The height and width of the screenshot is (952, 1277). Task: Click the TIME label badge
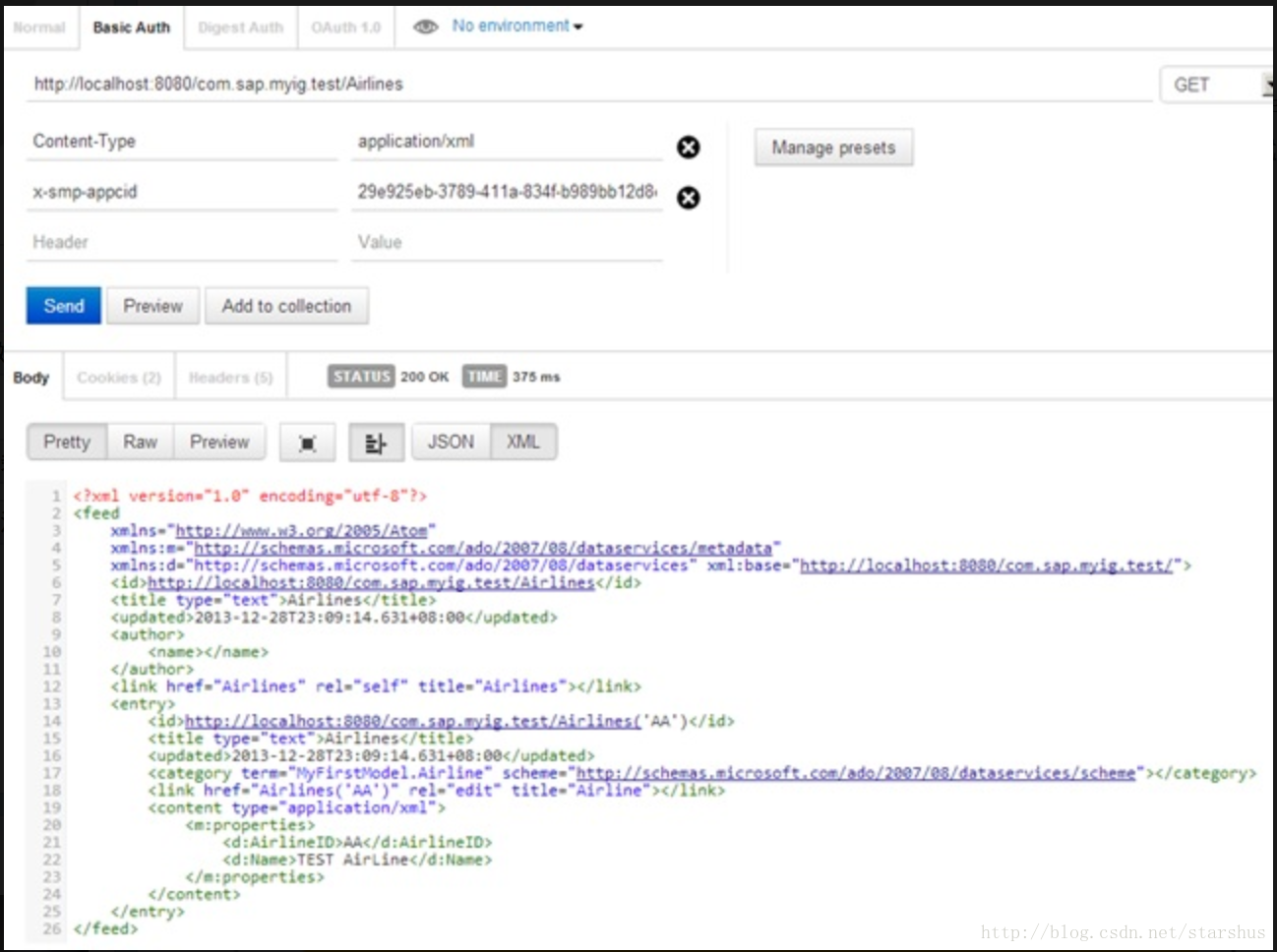484,377
